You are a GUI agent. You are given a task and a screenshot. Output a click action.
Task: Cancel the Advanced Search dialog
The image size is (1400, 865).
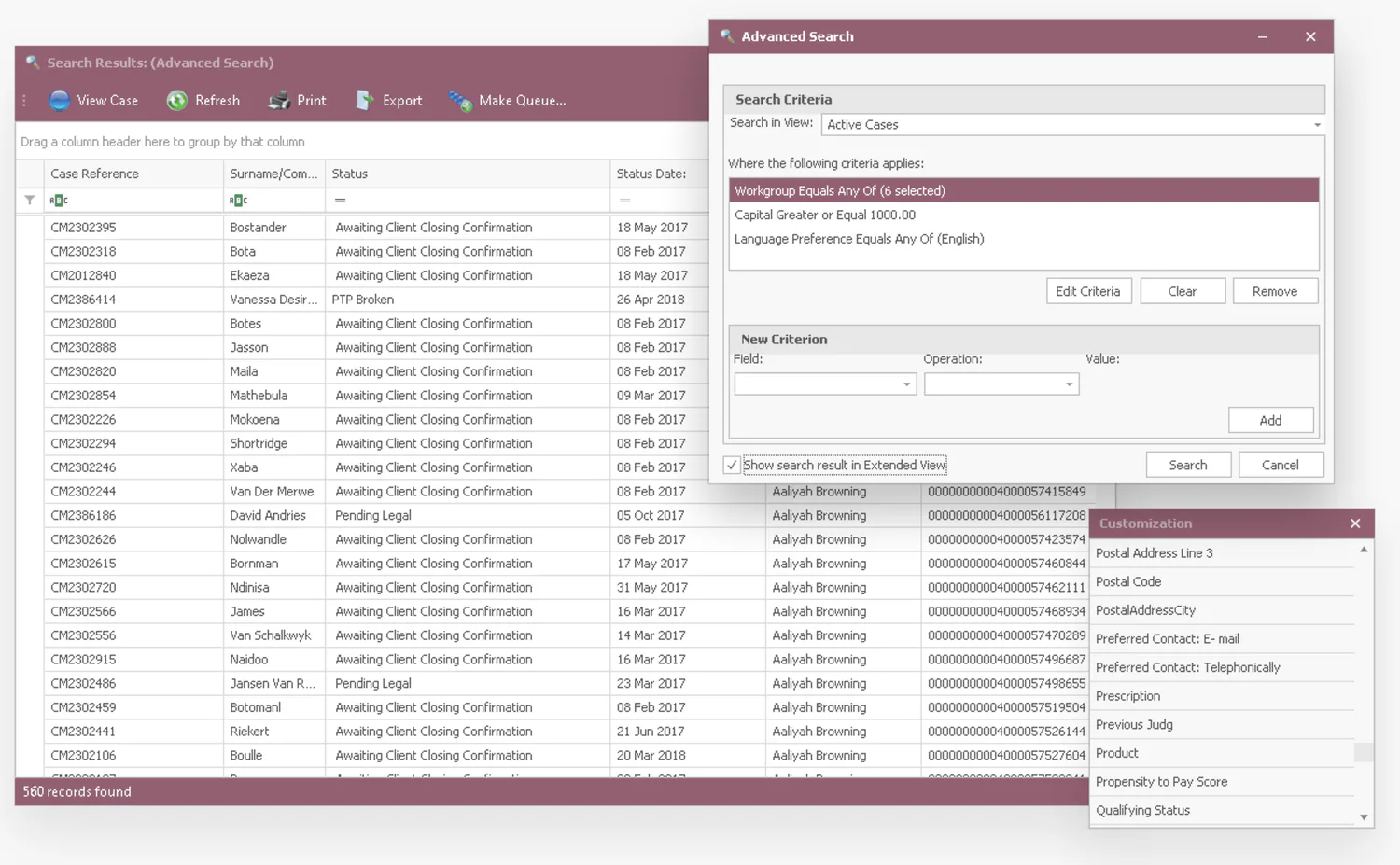[x=1281, y=465]
